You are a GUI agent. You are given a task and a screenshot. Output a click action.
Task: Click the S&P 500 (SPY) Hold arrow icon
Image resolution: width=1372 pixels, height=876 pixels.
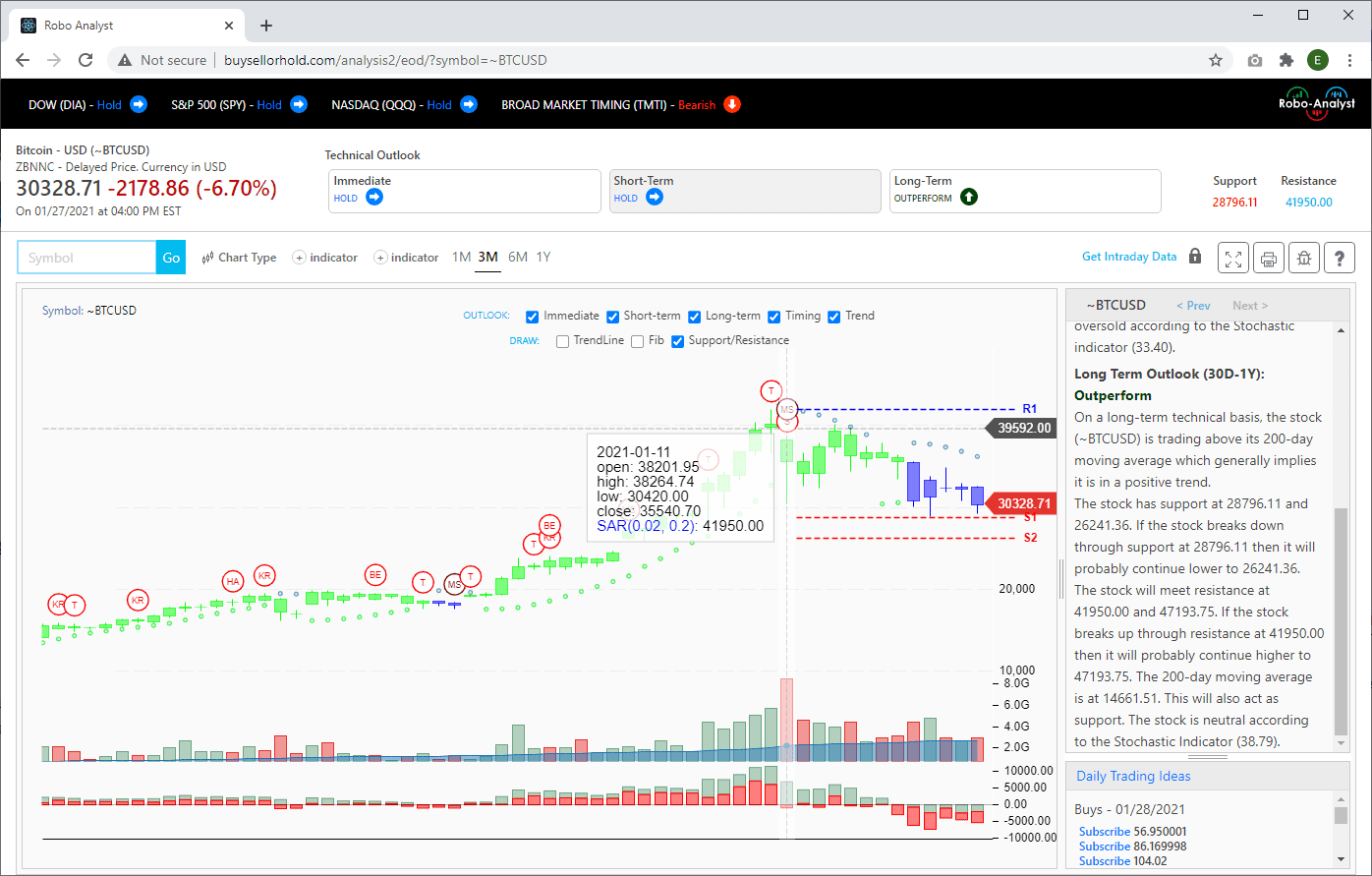pos(299,104)
